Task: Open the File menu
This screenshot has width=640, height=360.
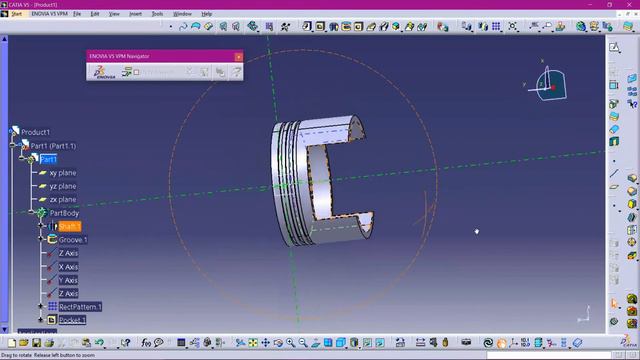Action: 77,14
